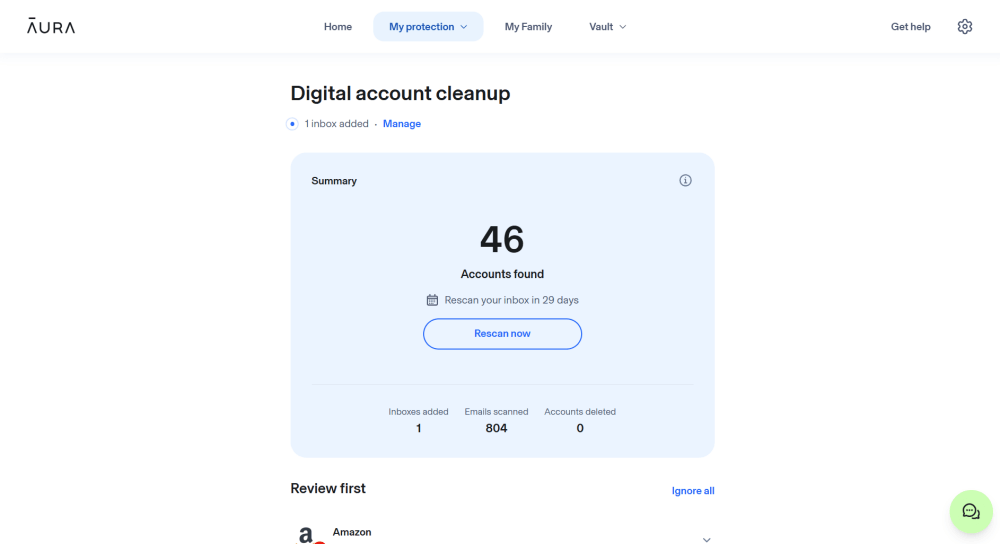The width and height of the screenshot is (1000, 544).
Task: Click the Summary info icon
Action: (685, 181)
